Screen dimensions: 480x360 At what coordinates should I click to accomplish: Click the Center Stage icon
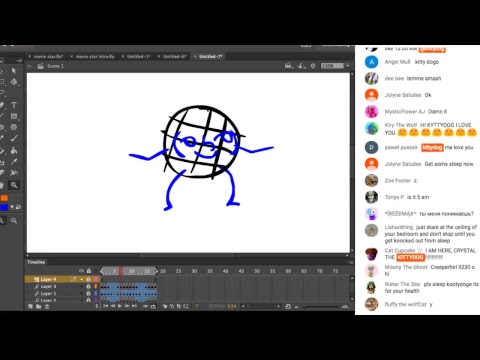click(313, 66)
